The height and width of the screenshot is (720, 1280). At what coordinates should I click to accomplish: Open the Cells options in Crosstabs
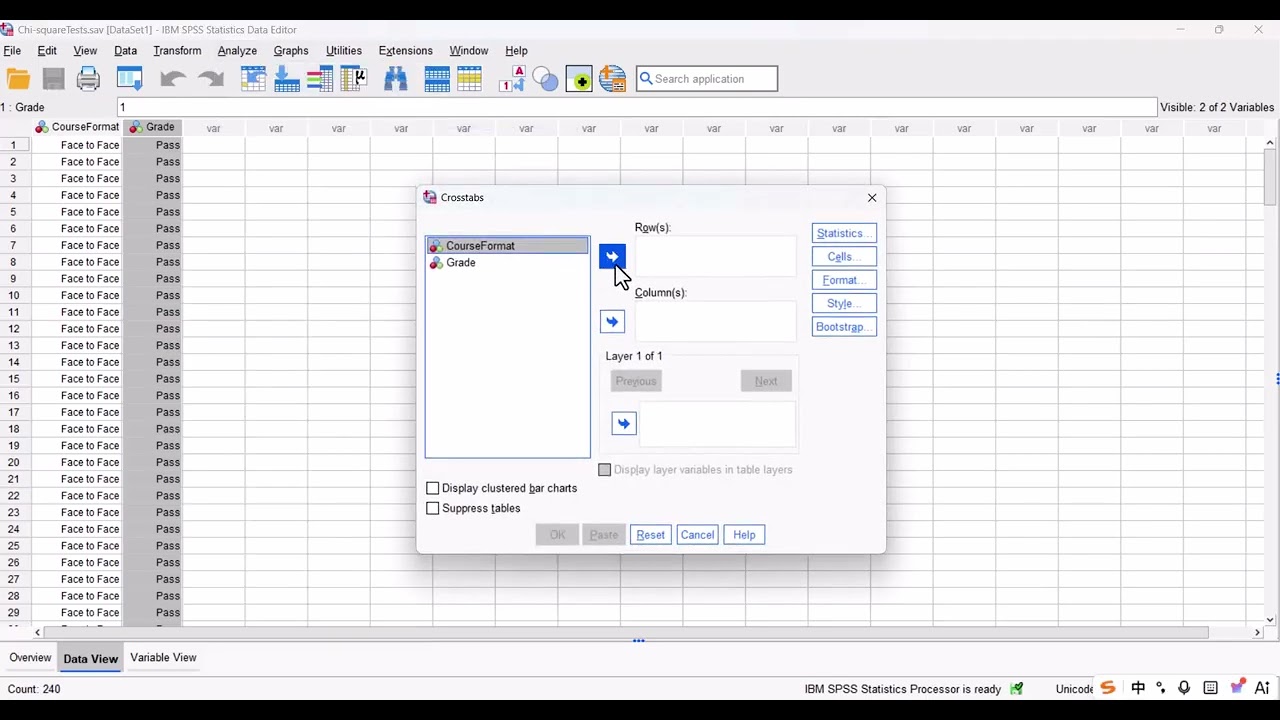coord(844,257)
